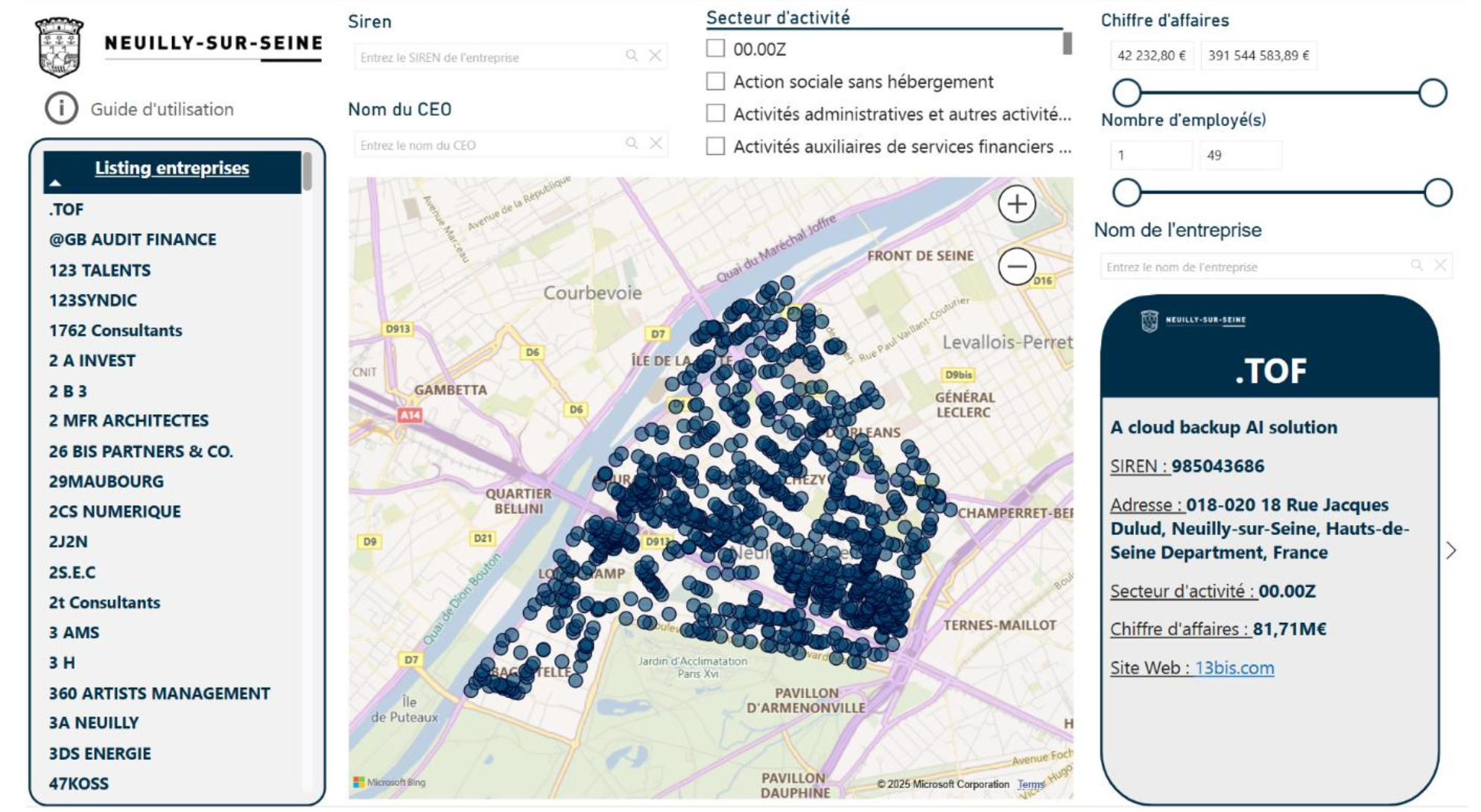Screen dimensions: 1481x812
Task: Click the Guide d'utilisation info icon
Action: (61, 109)
